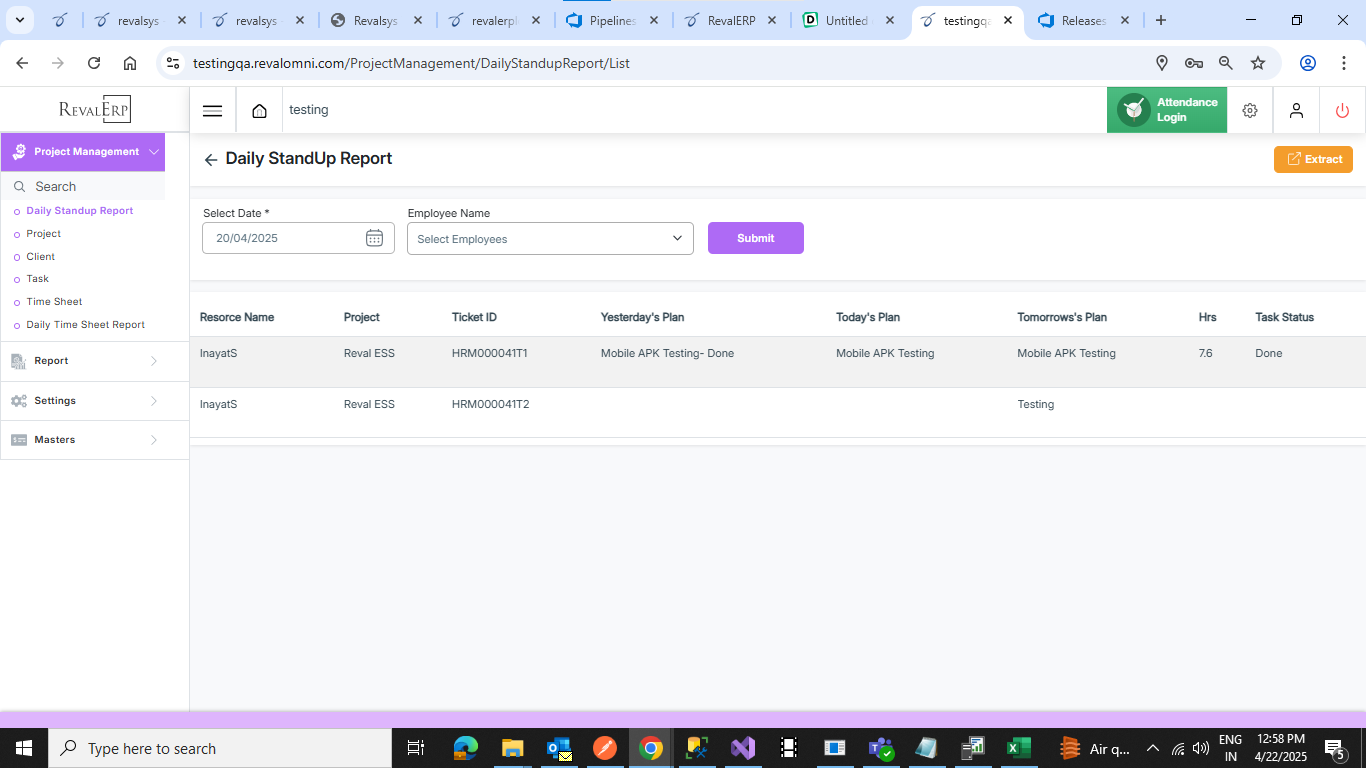Click the hamburger menu icon

(x=212, y=111)
